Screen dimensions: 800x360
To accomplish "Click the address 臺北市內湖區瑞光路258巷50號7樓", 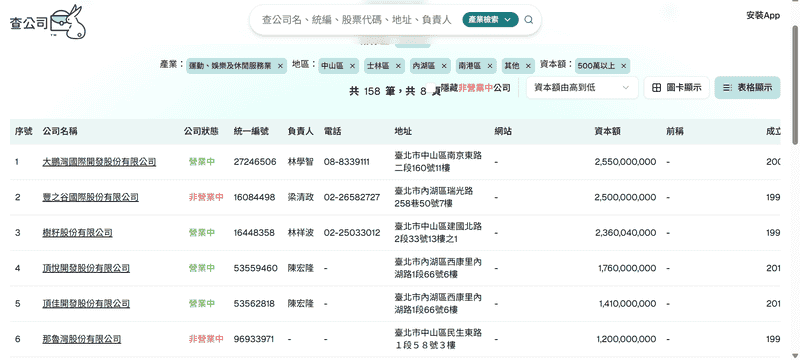I will [x=434, y=197].
